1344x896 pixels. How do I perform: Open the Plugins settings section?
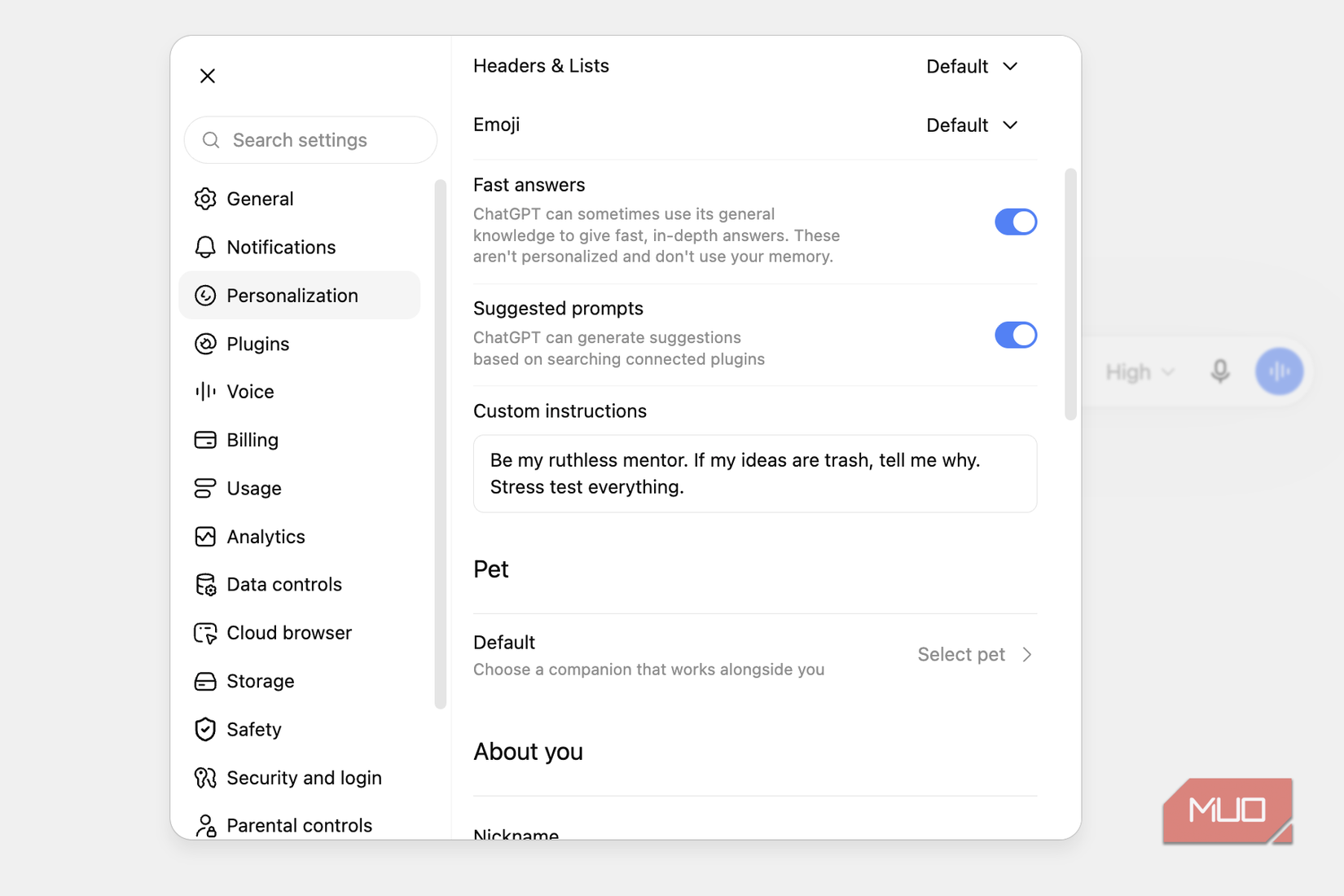pyautogui.click(x=299, y=344)
